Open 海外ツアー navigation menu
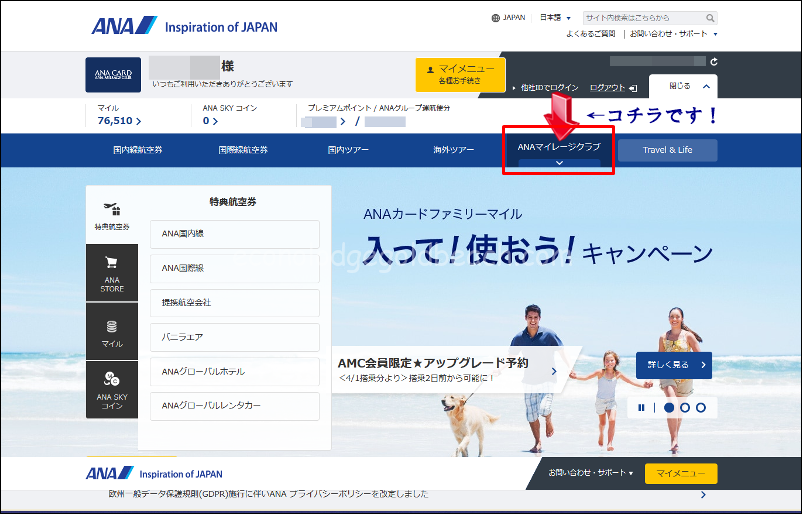This screenshot has width=802, height=514. coord(454,150)
